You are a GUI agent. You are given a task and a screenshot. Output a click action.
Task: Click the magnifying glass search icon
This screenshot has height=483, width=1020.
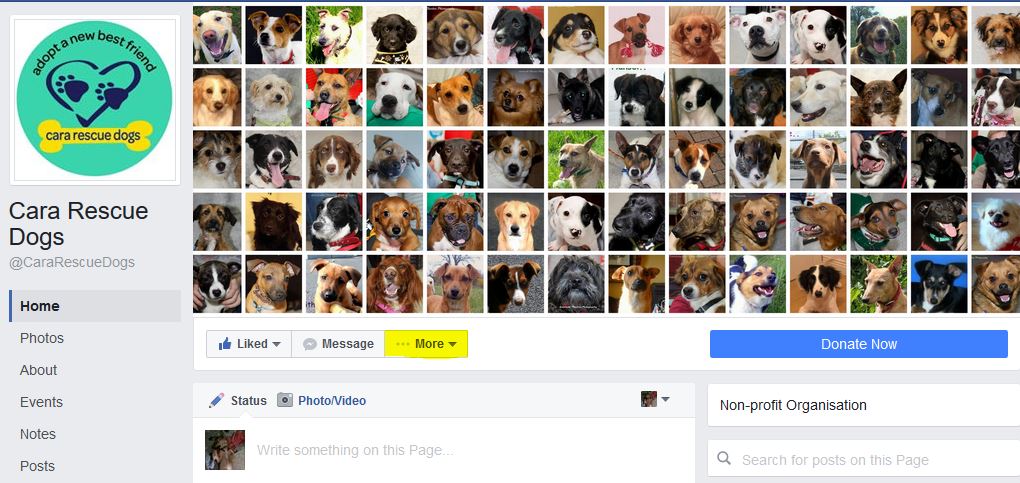(724, 459)
